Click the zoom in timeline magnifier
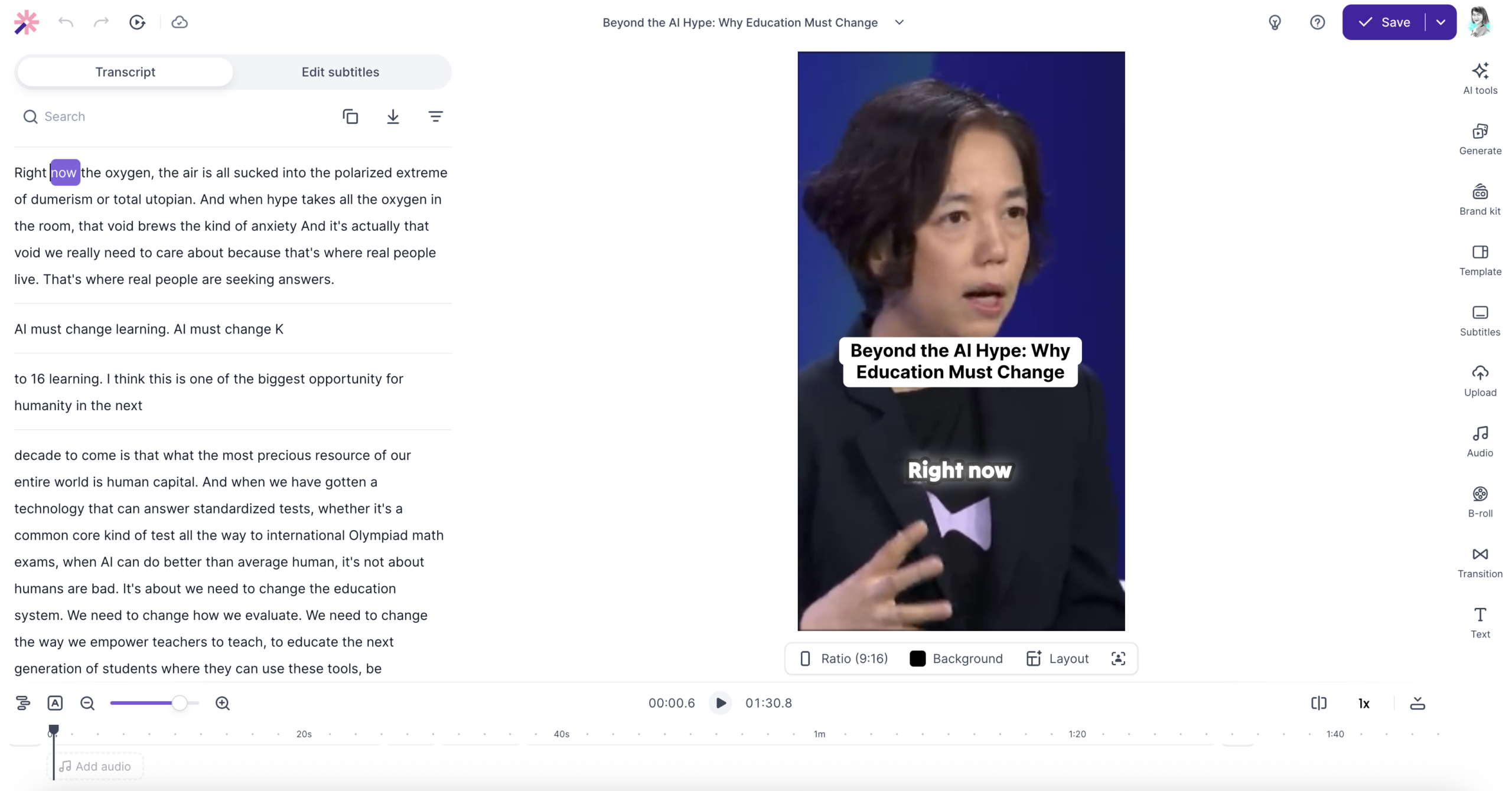Viewport: 1512px width, 791px height. coord(223,703)
